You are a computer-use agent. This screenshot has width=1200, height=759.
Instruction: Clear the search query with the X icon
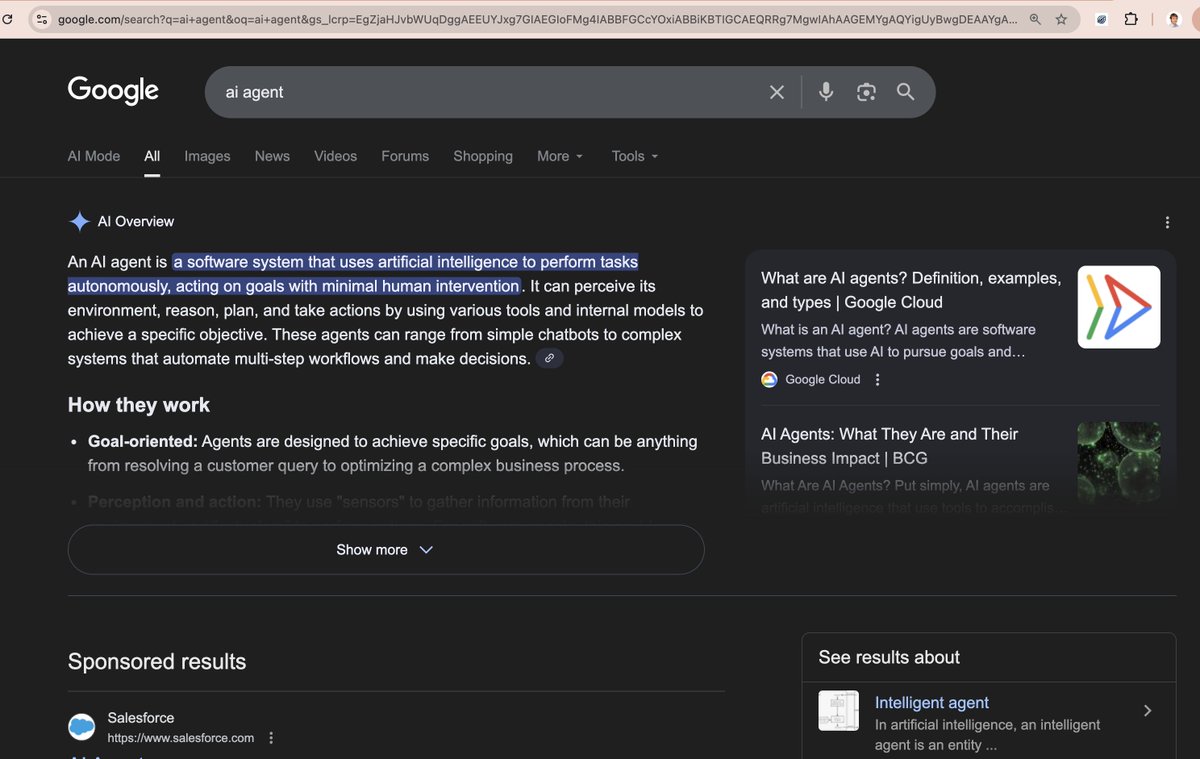[x=777, y=91]
